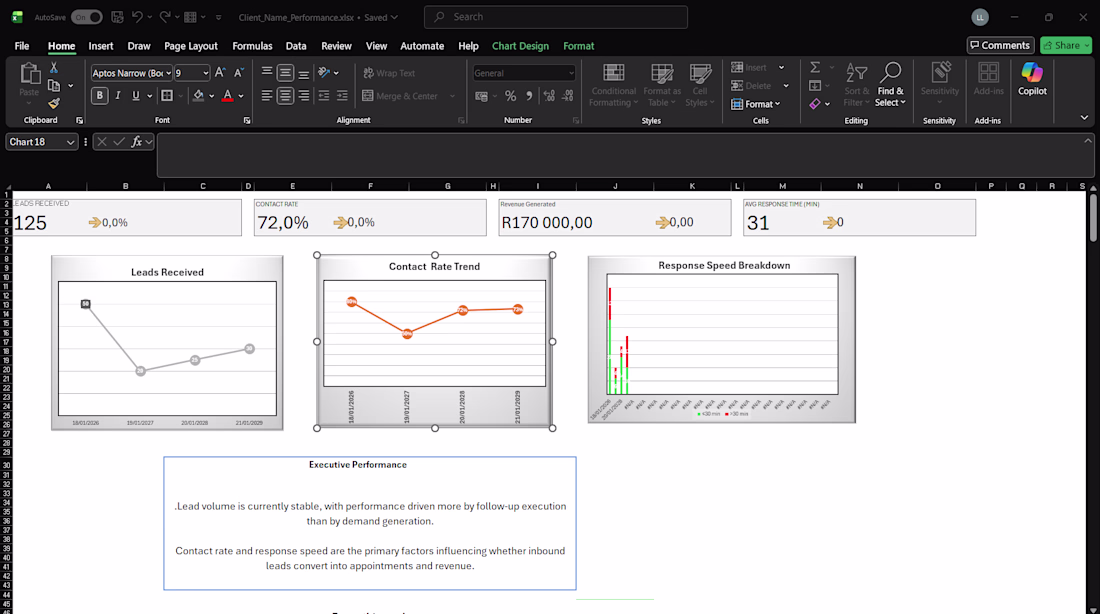The height and width of the screenshot is (614, 1100).
Task: Click the AutoSum sigma icon
Action: tap(815, 67)
